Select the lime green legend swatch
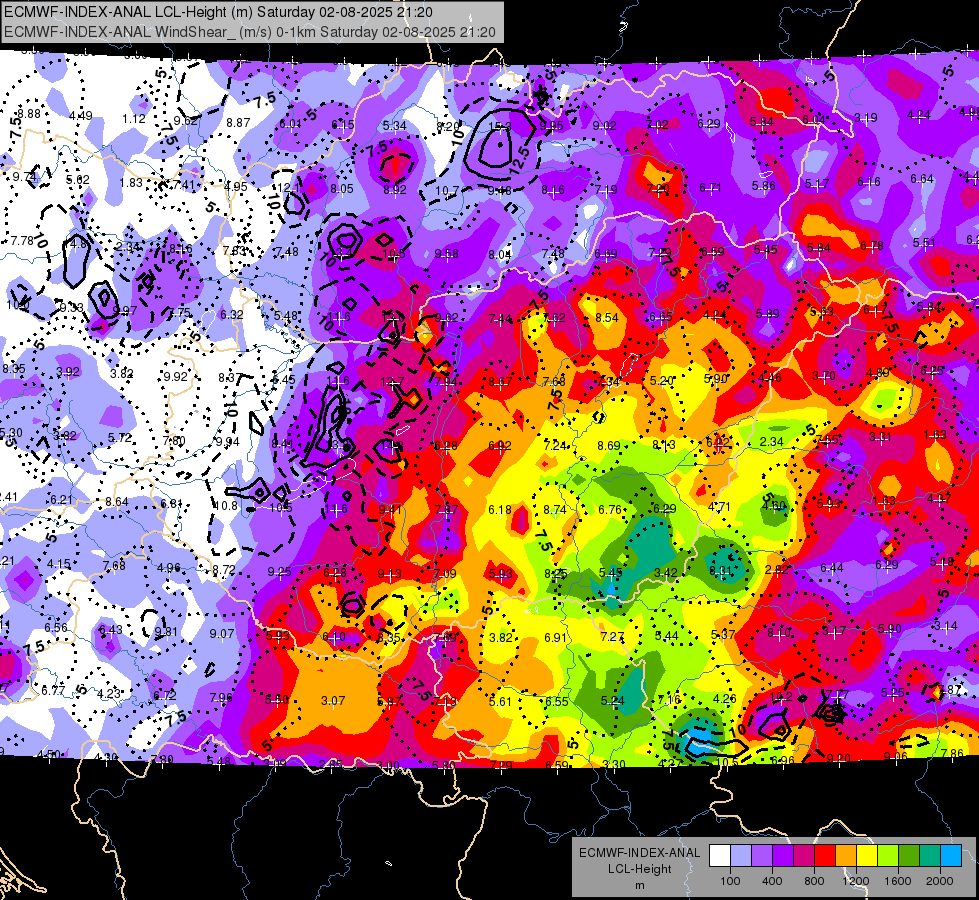 tap(888, 856)
